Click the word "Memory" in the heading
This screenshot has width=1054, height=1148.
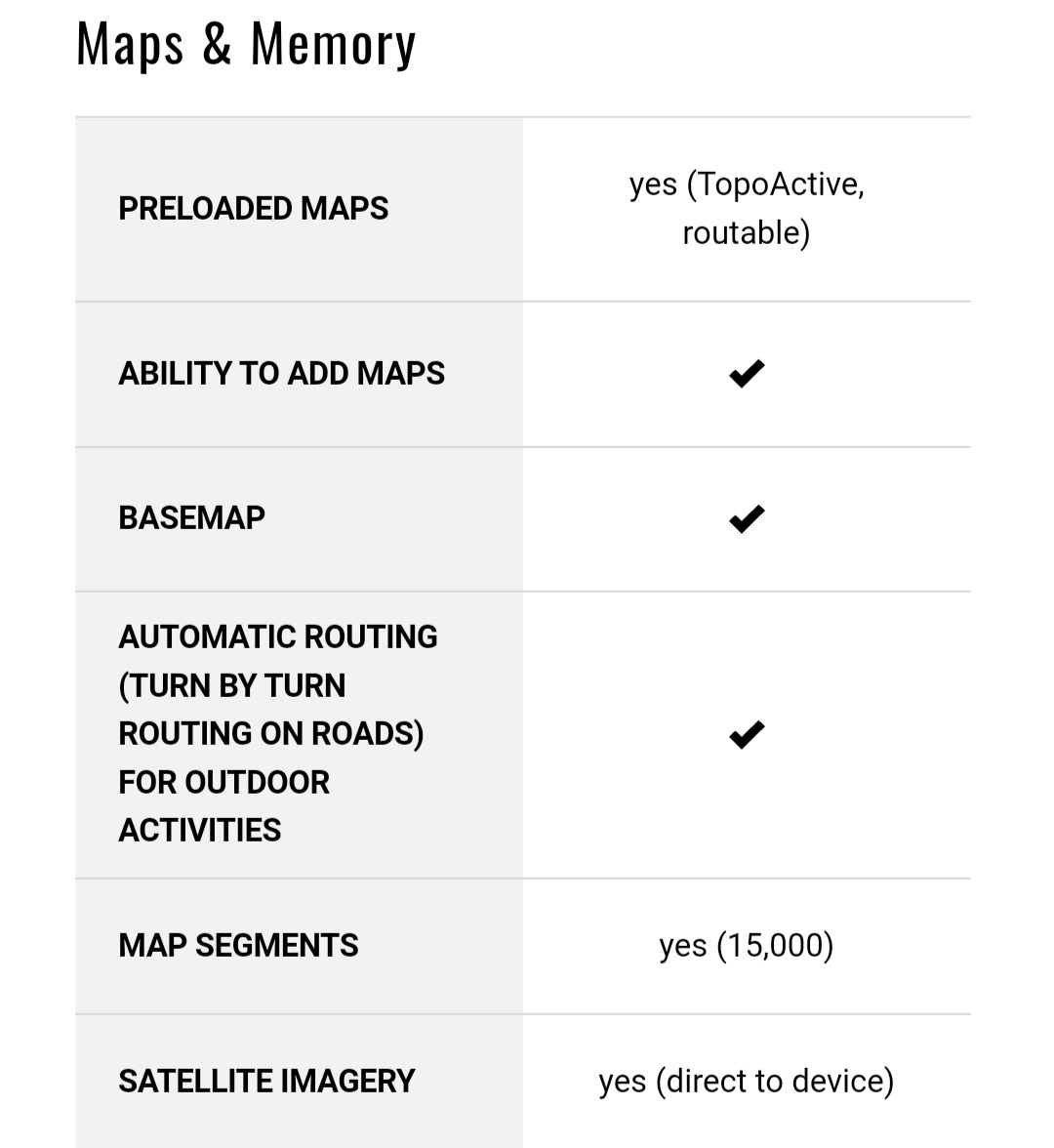[333, 45]
